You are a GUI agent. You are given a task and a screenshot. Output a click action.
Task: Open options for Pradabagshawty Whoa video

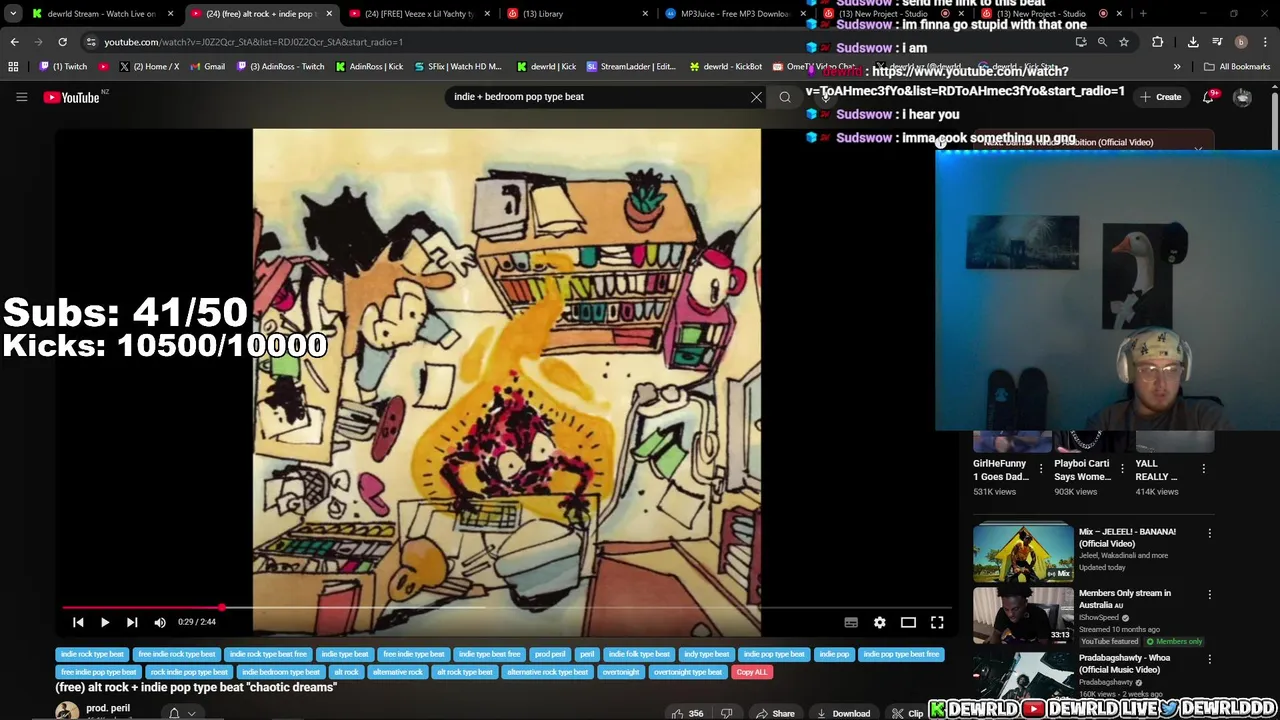click(x=1209, y=659)
